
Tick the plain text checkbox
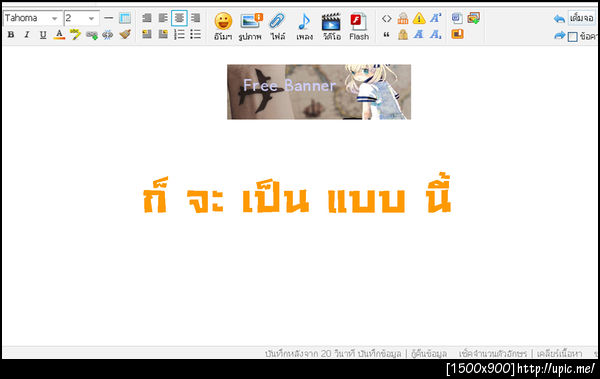click(x=572, y=37)
